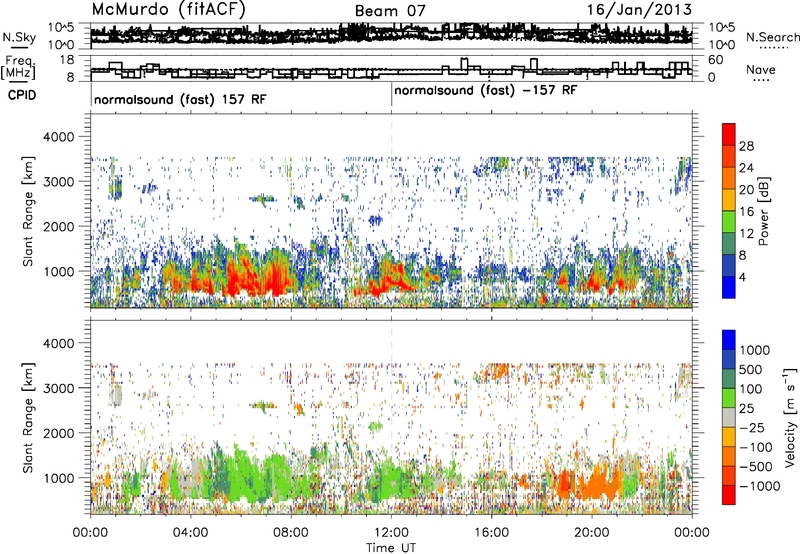Screen dimensions: 800x554
Task: Click the "18" frequency axis label
Action: (x=67, y=60)
